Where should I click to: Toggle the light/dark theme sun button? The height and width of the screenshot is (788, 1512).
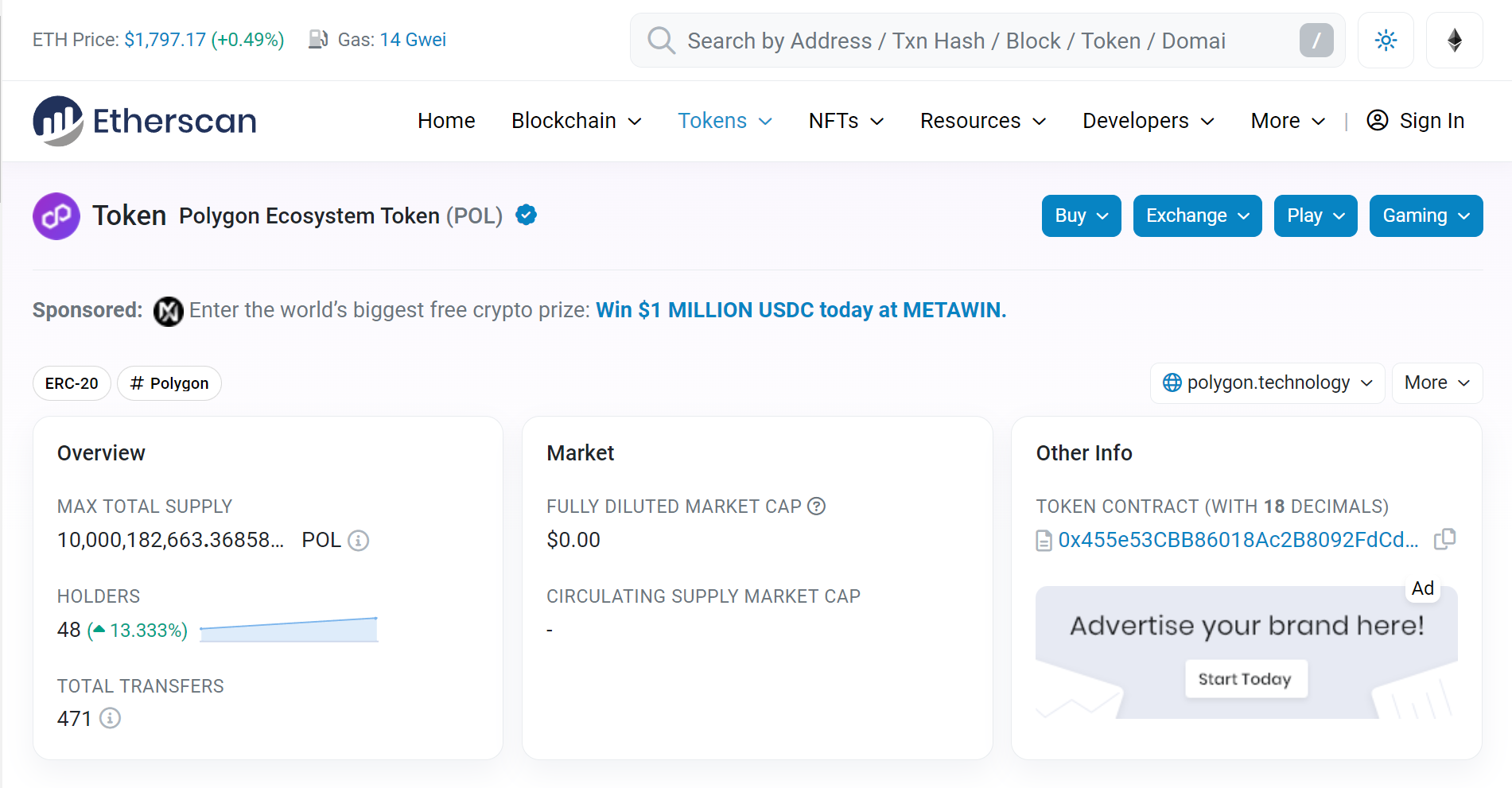click(x=1386, y=41)
